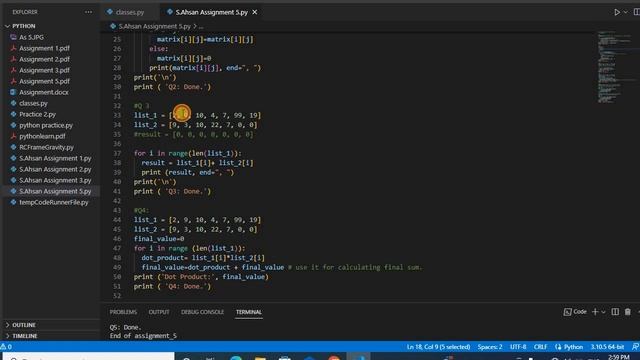Select S.Ahsan Assignment 5.py in explorer
This screenshot has height=360, width=640.
[55, 191]
